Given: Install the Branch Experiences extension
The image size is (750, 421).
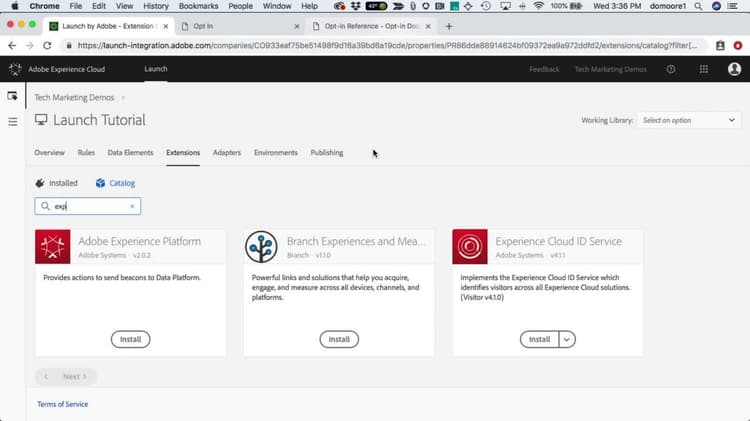Looking at the screenshot, I should [339, 339].
